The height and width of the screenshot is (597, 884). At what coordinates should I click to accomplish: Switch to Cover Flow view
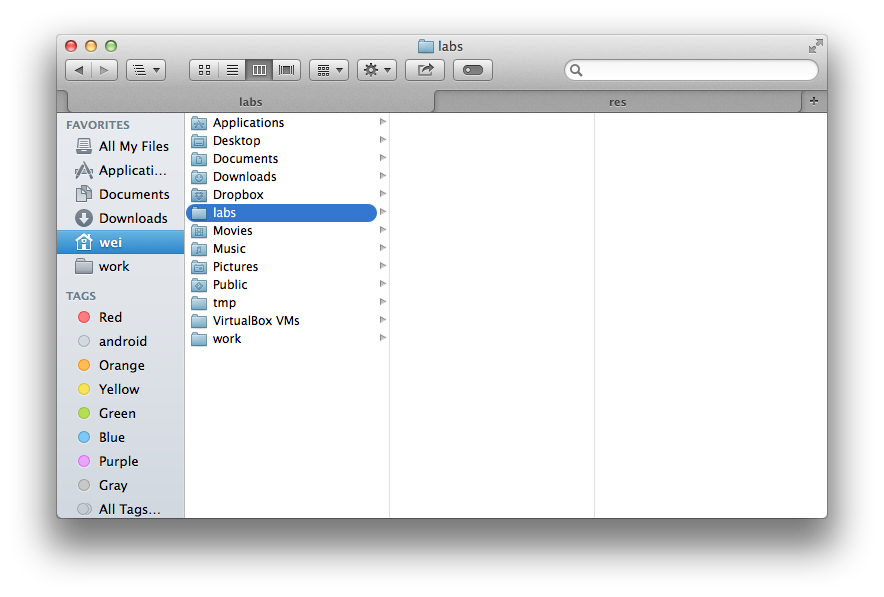coord(286,70)
